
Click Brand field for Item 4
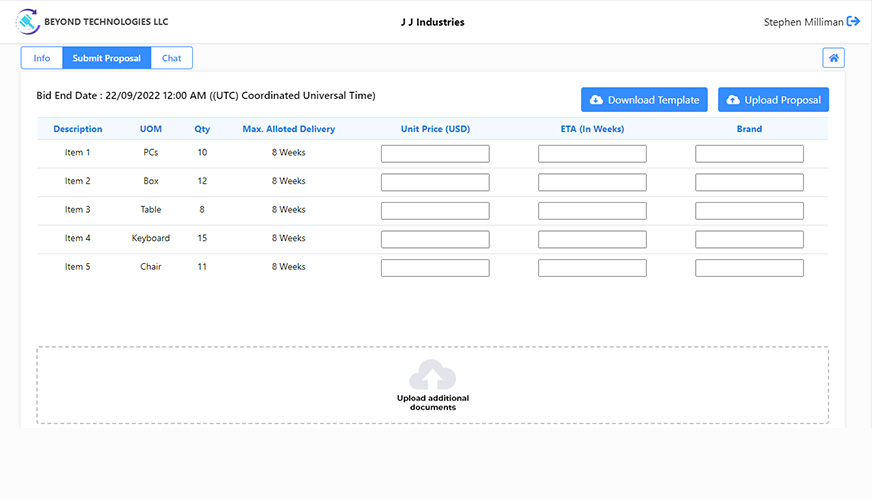(x=749, y=239)
